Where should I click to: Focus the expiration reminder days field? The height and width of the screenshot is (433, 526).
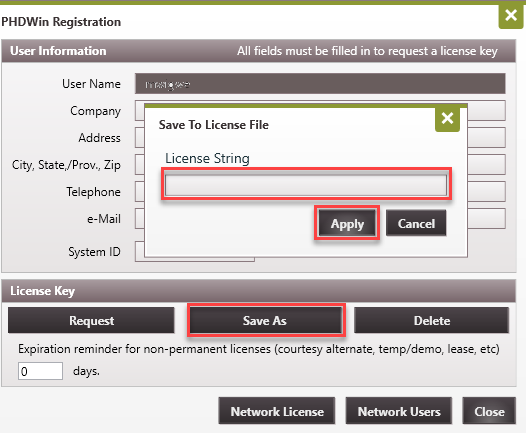[40, 371]
